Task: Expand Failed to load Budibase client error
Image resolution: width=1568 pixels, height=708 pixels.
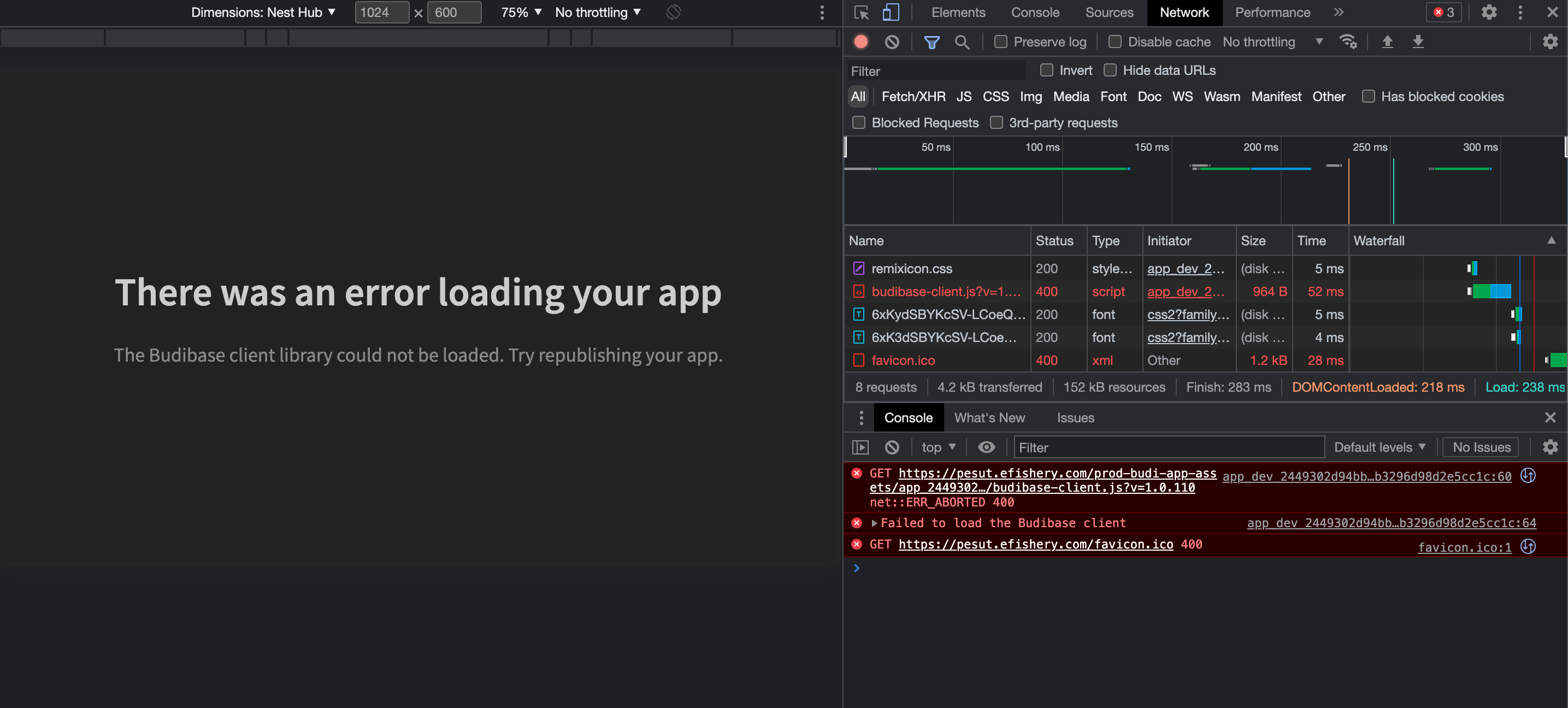Action: tap(874, 523)
